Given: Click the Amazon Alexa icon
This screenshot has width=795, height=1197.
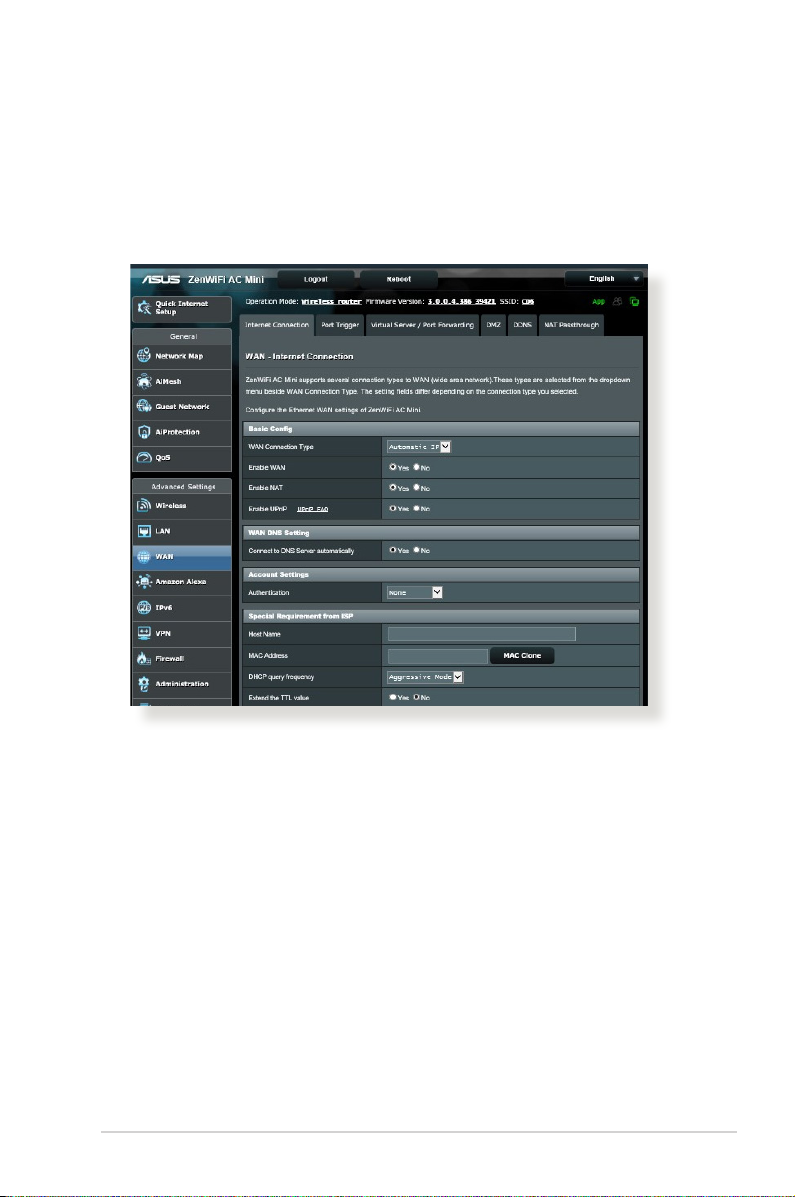Looking at the screenshot, I should (x=144, y=582).
